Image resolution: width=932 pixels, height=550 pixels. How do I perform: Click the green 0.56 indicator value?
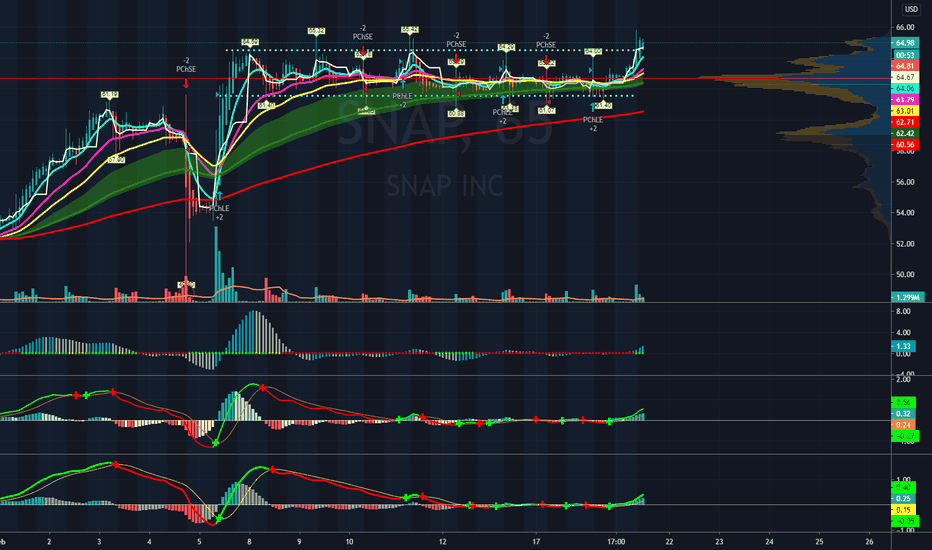click(903, 403)
